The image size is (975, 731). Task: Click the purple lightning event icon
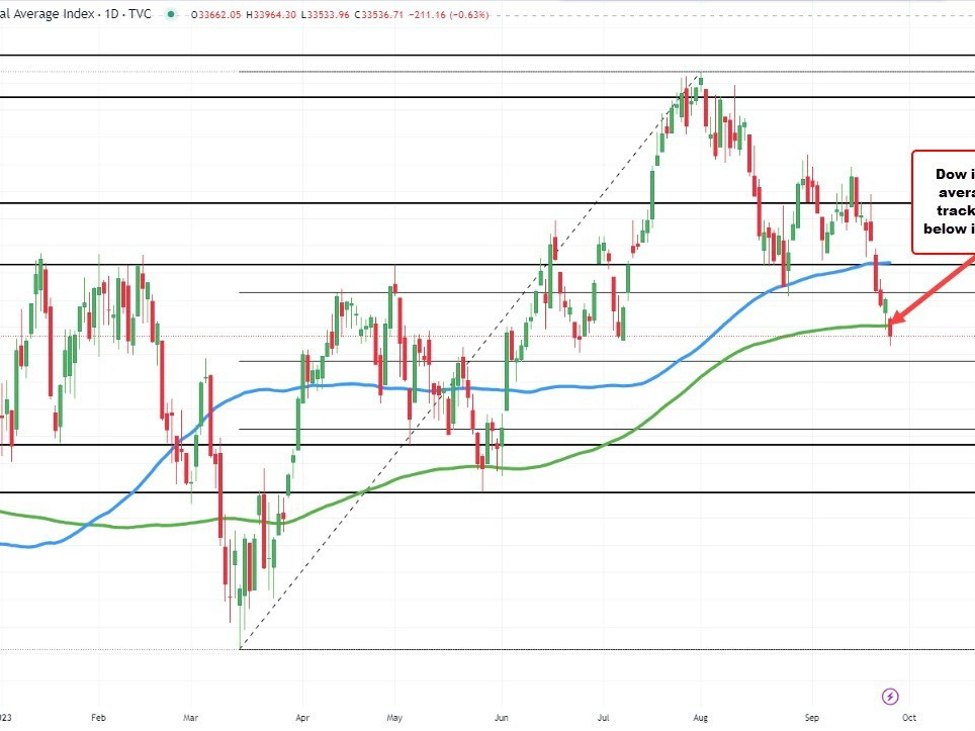[x=890, y=696]
